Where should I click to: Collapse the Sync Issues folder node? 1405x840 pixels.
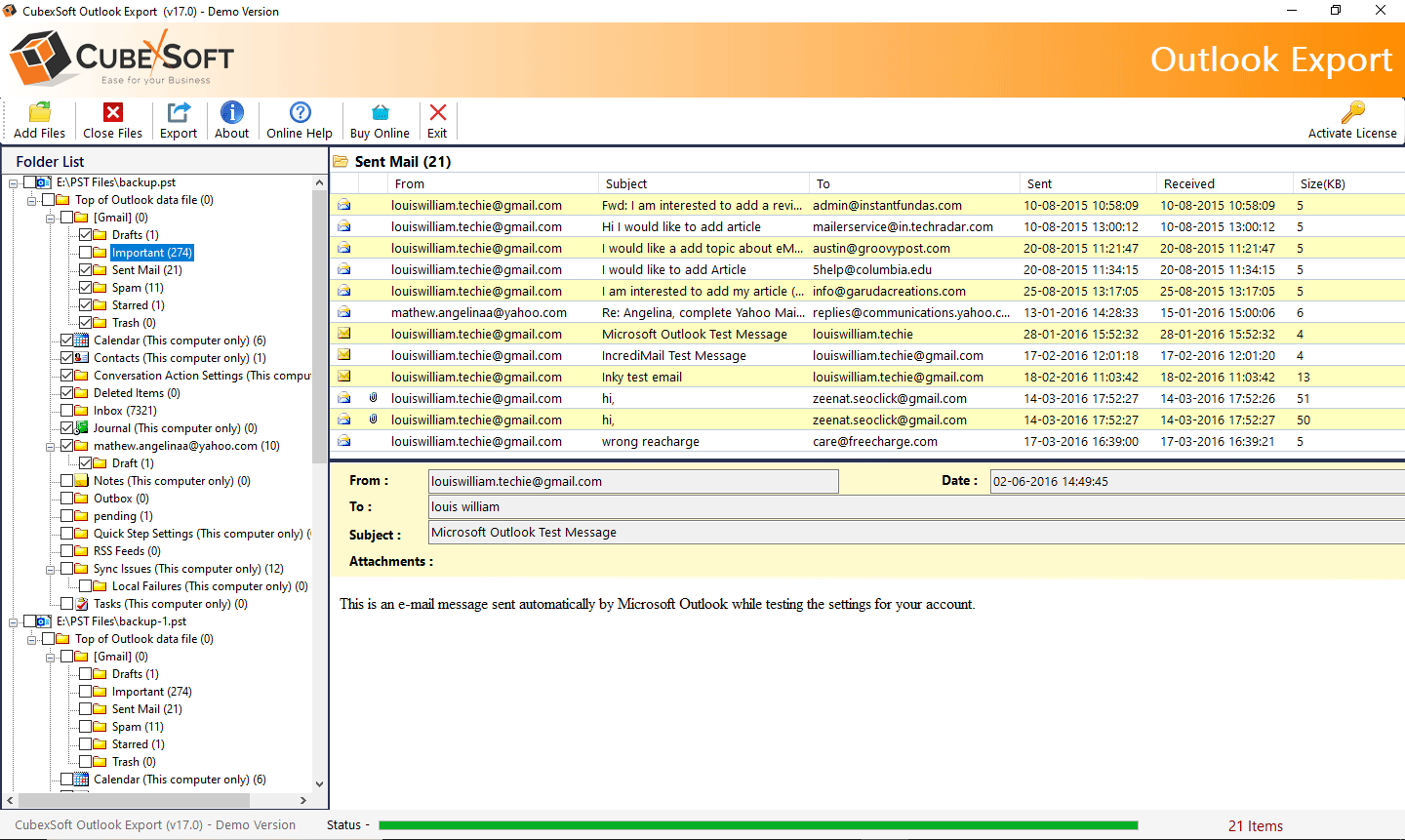[x=51, y=569]
